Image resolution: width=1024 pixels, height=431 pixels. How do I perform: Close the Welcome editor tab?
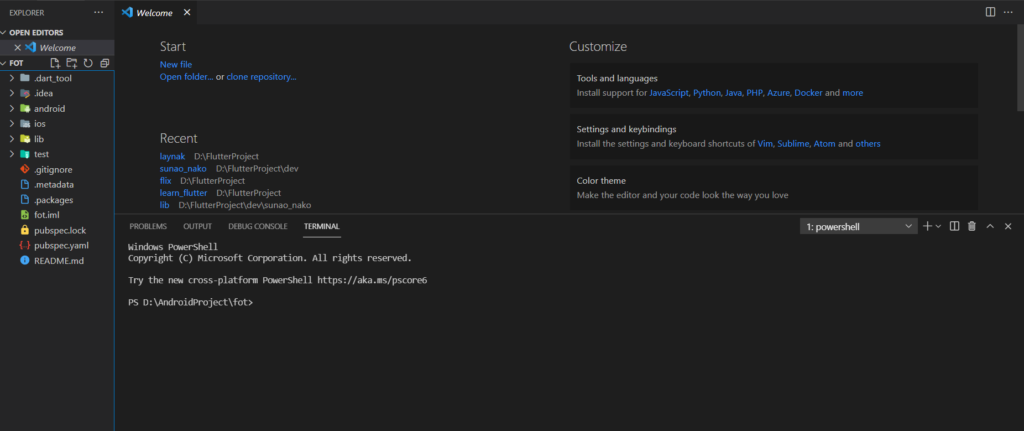coord(17,47)
